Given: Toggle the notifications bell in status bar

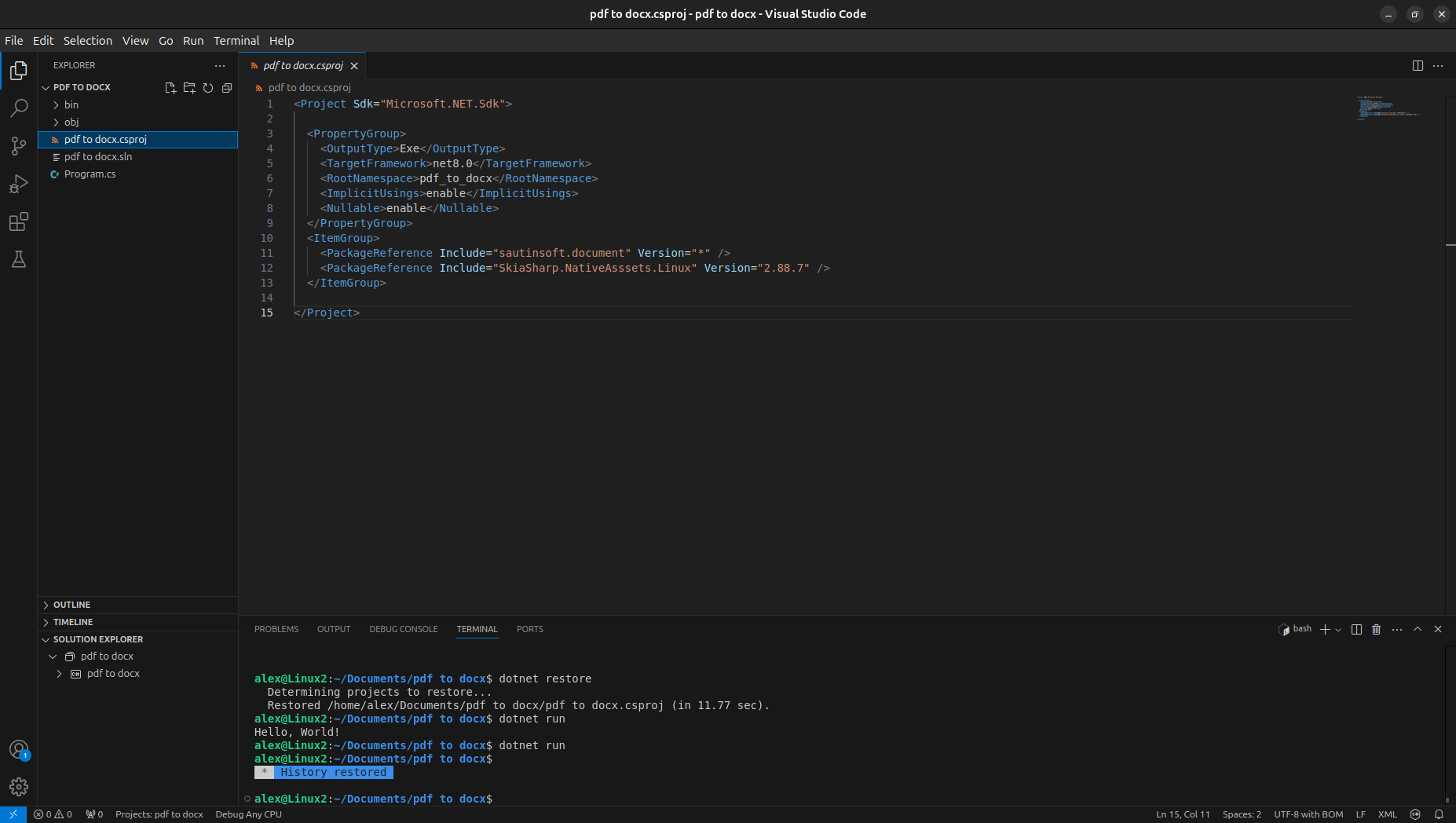Looking at the screenshot, I should (x=1439, y=814).
